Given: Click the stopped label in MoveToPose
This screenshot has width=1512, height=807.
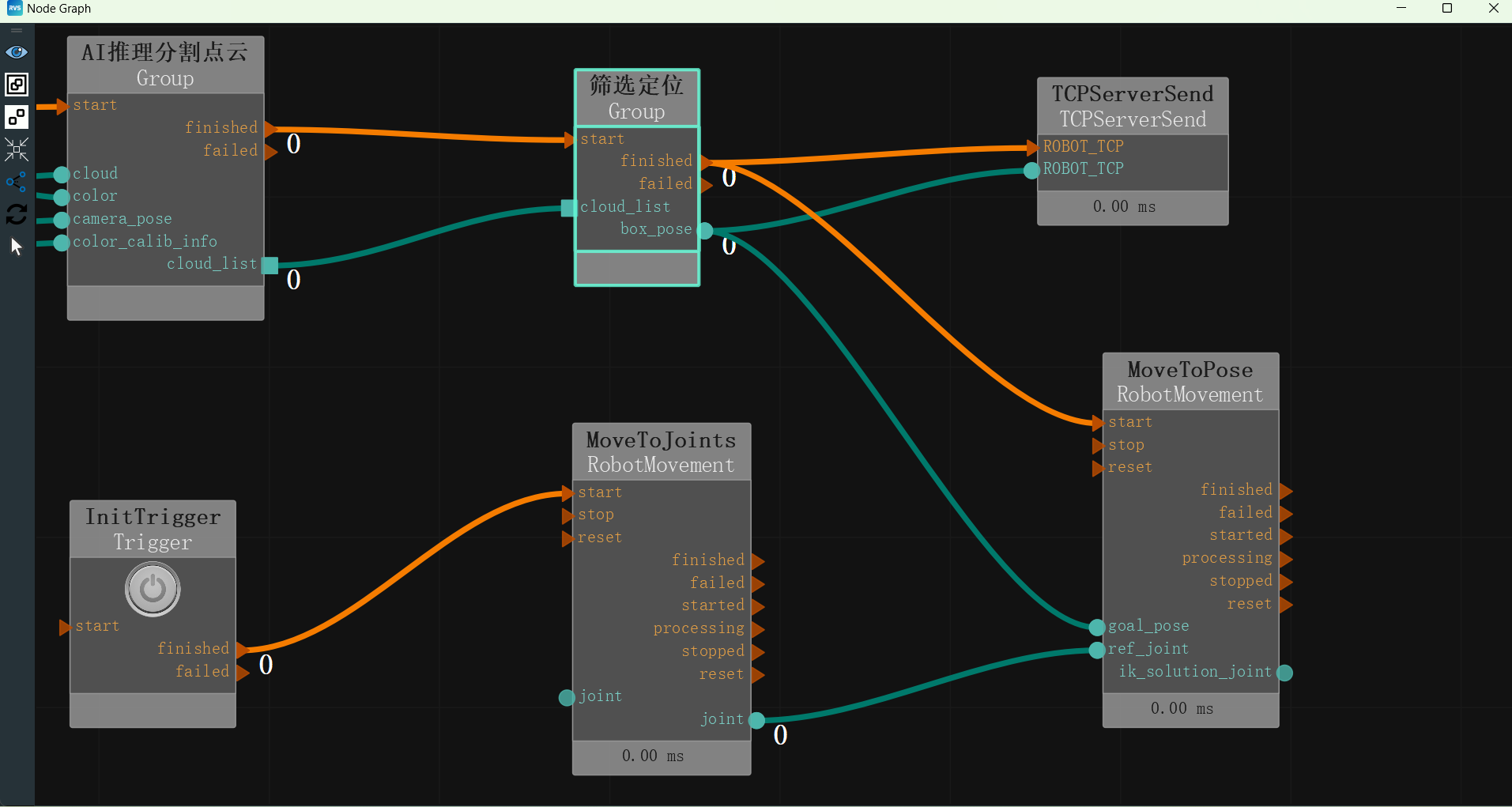Looking at the screenshot, I should (1241, 581).
